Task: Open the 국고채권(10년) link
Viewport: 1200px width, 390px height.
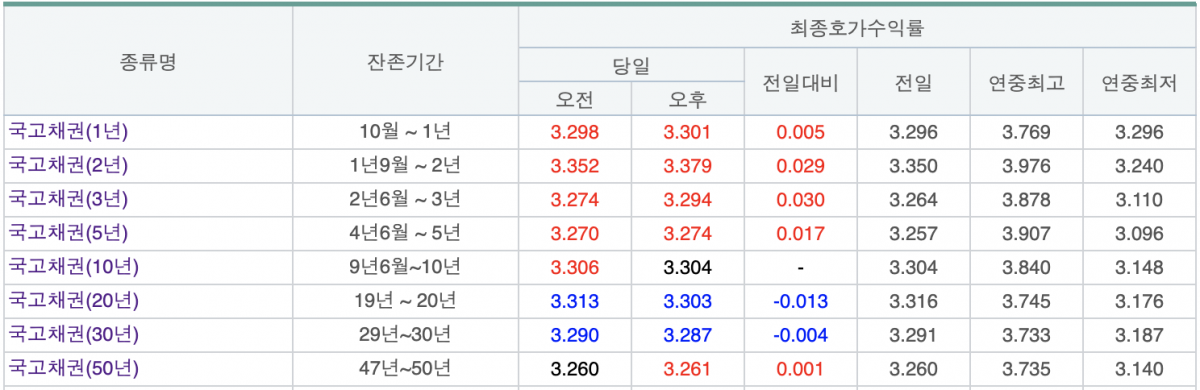Action: [74, 267]
